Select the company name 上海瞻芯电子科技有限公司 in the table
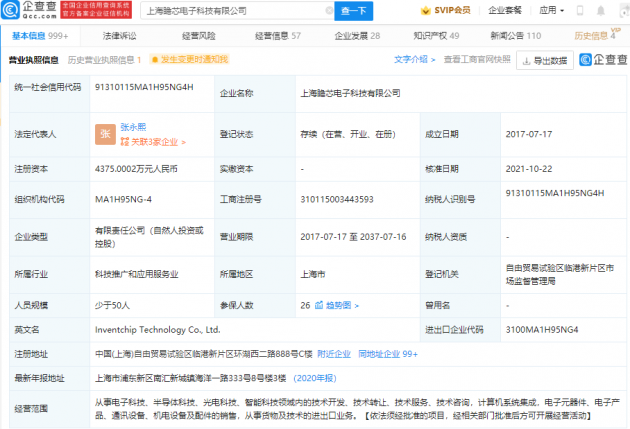Screen dimensions: 630x429 point(350,93)
